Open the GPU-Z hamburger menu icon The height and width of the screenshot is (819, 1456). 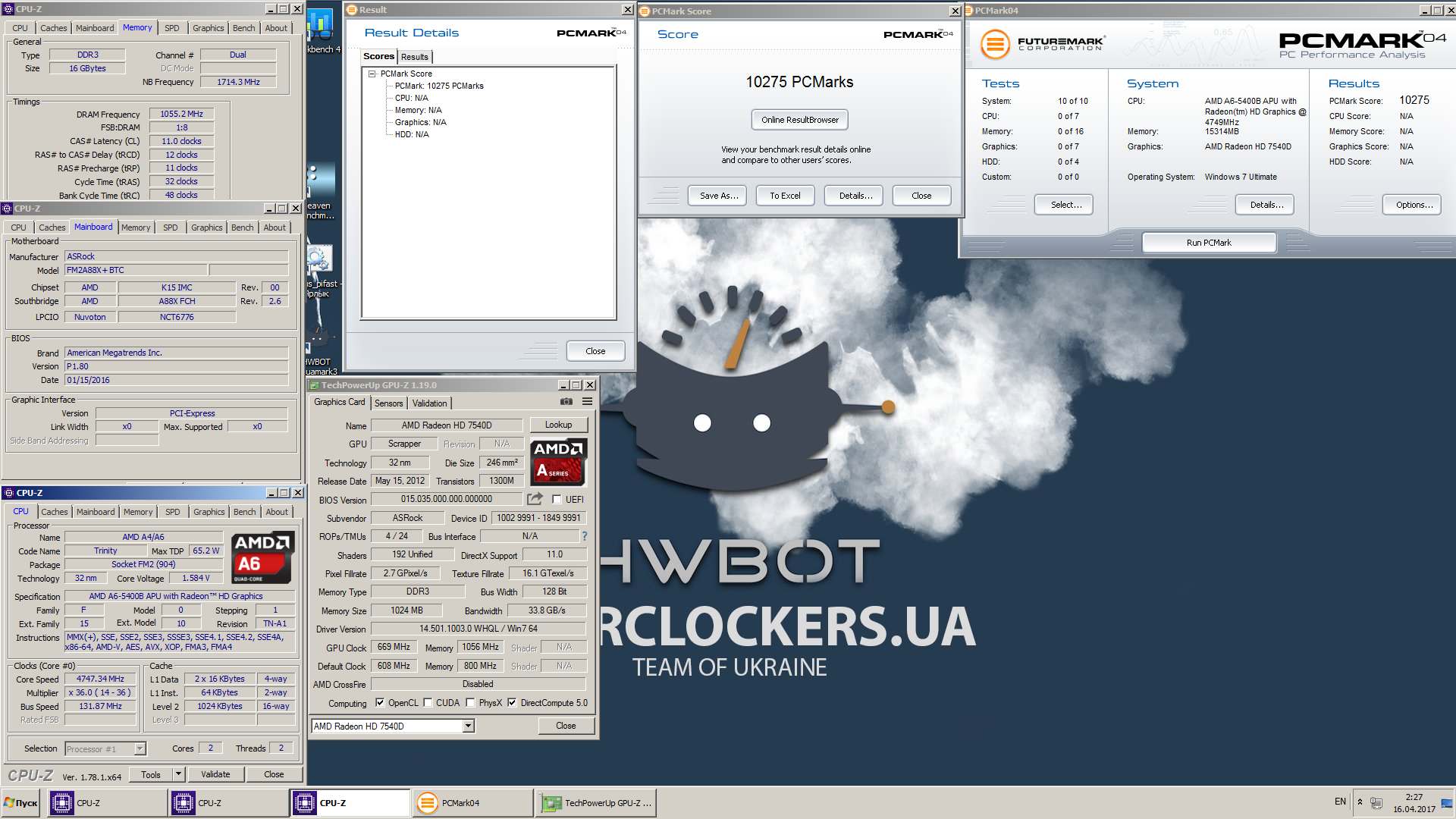(587, 402)
